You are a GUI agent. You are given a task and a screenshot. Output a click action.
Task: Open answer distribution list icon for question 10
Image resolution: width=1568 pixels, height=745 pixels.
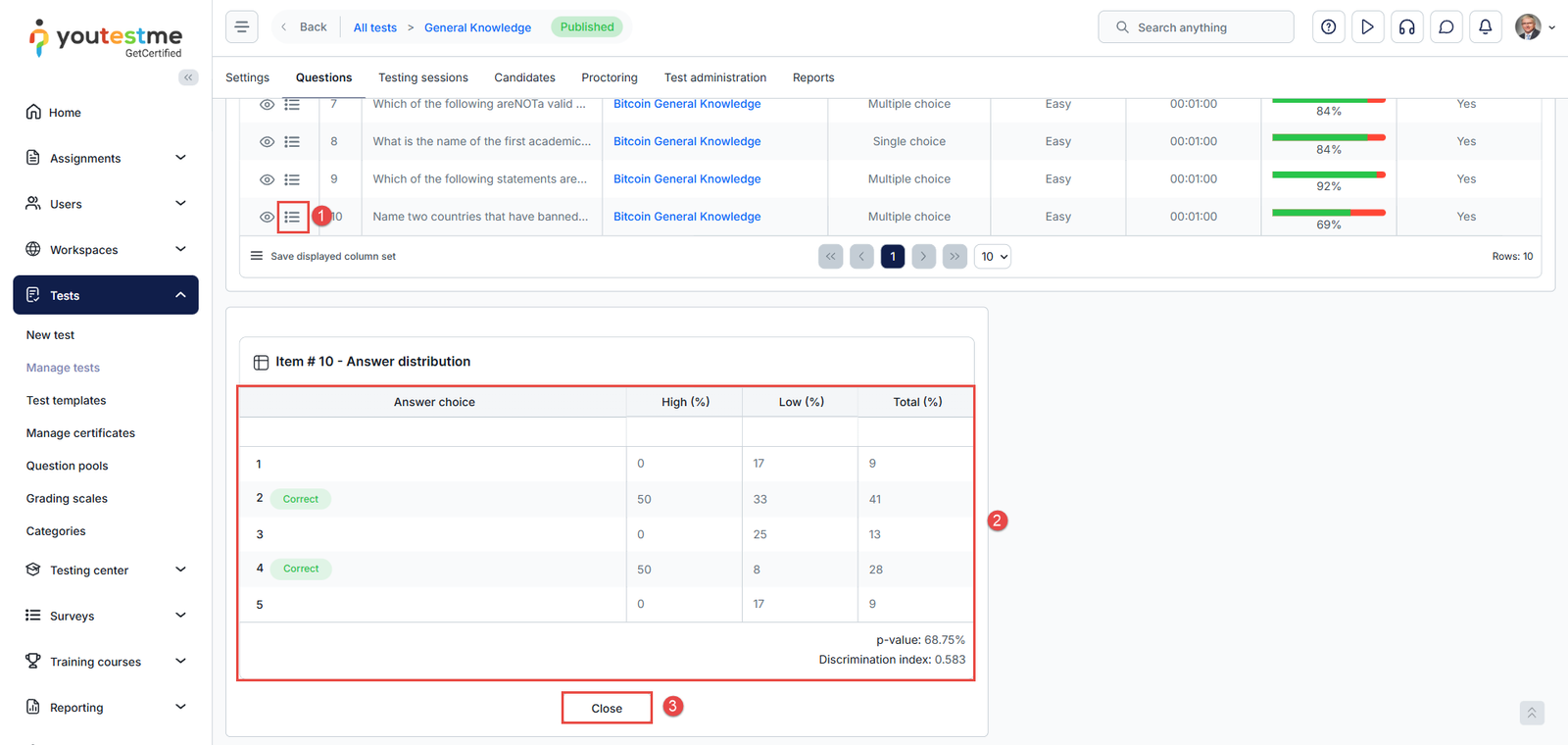coord(292,217)
